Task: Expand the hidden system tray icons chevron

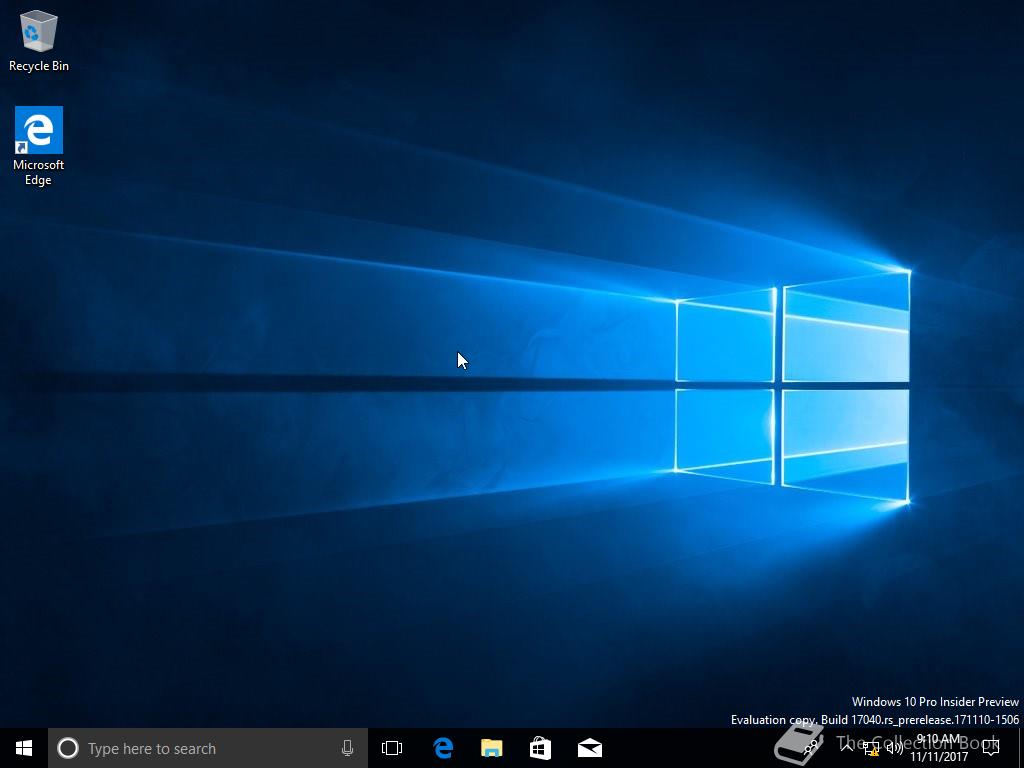Action: [x=847, y=748]
